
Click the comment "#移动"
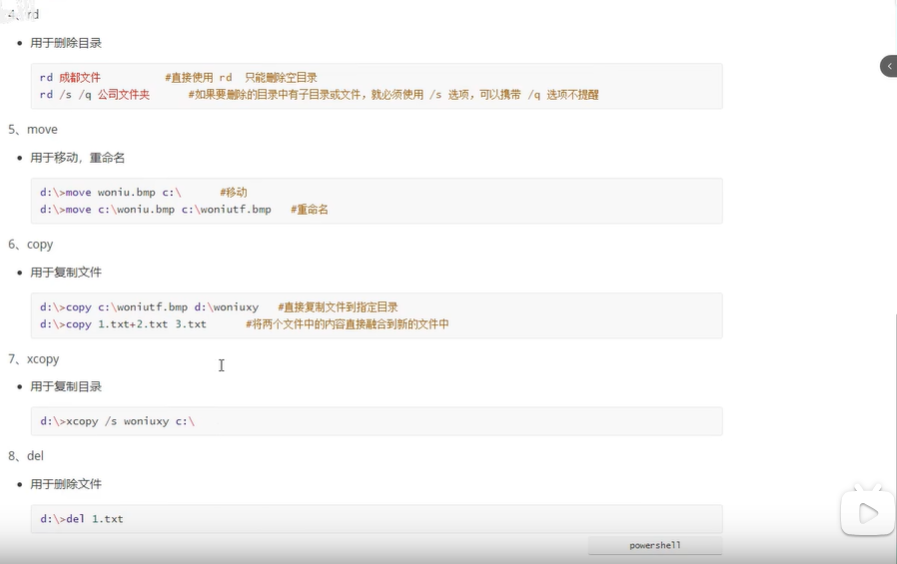coord(233,192)
